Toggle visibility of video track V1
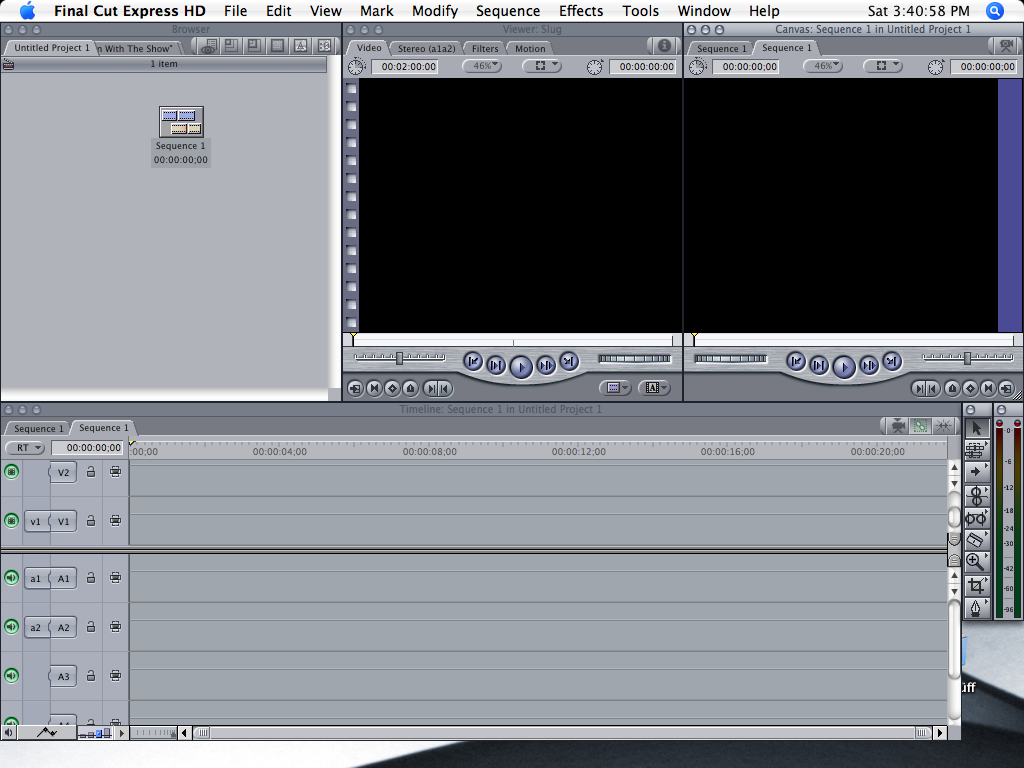 pyautogui.click(x=10, y=521)
